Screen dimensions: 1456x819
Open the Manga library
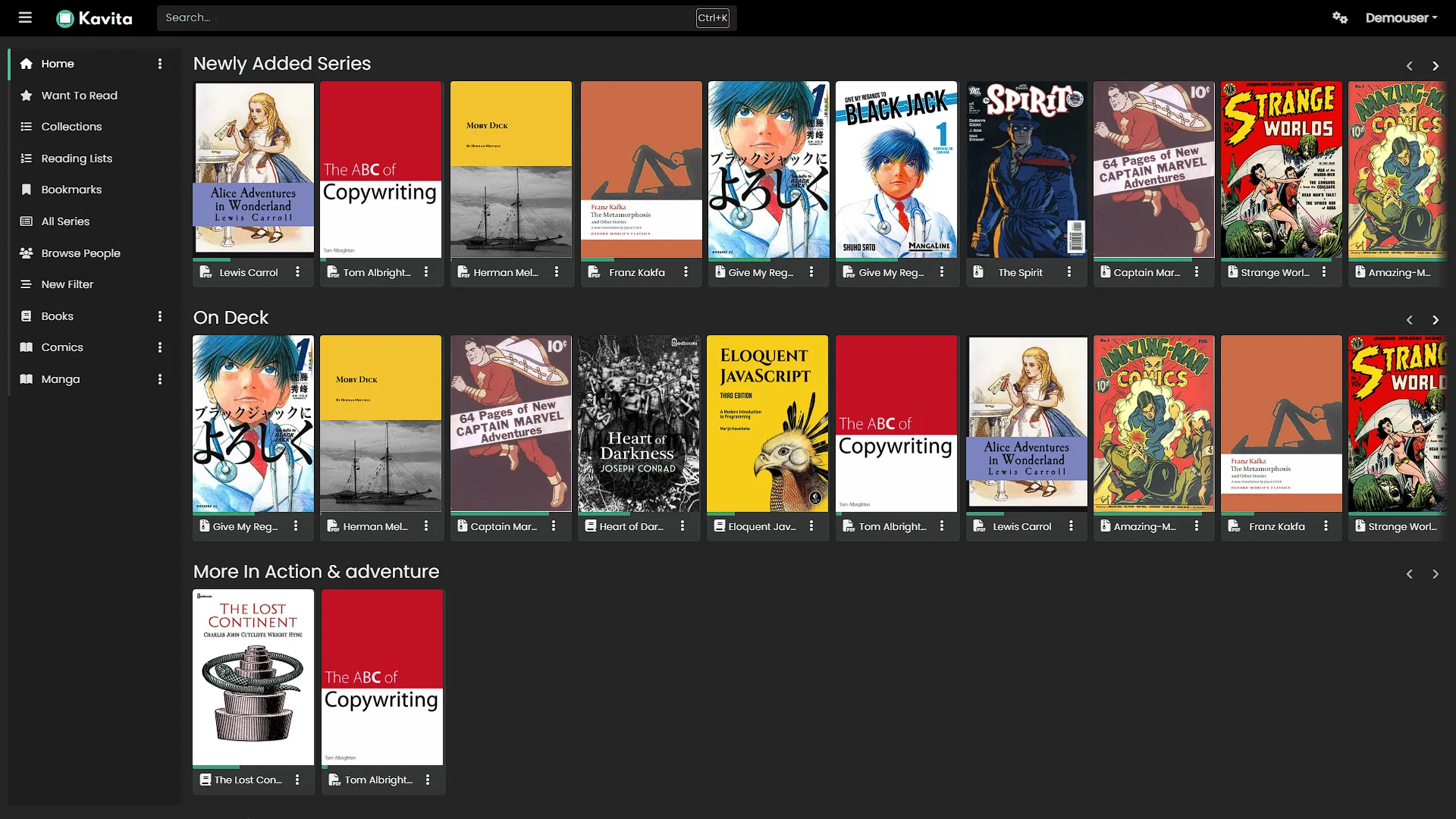click(x=61, y=379)
